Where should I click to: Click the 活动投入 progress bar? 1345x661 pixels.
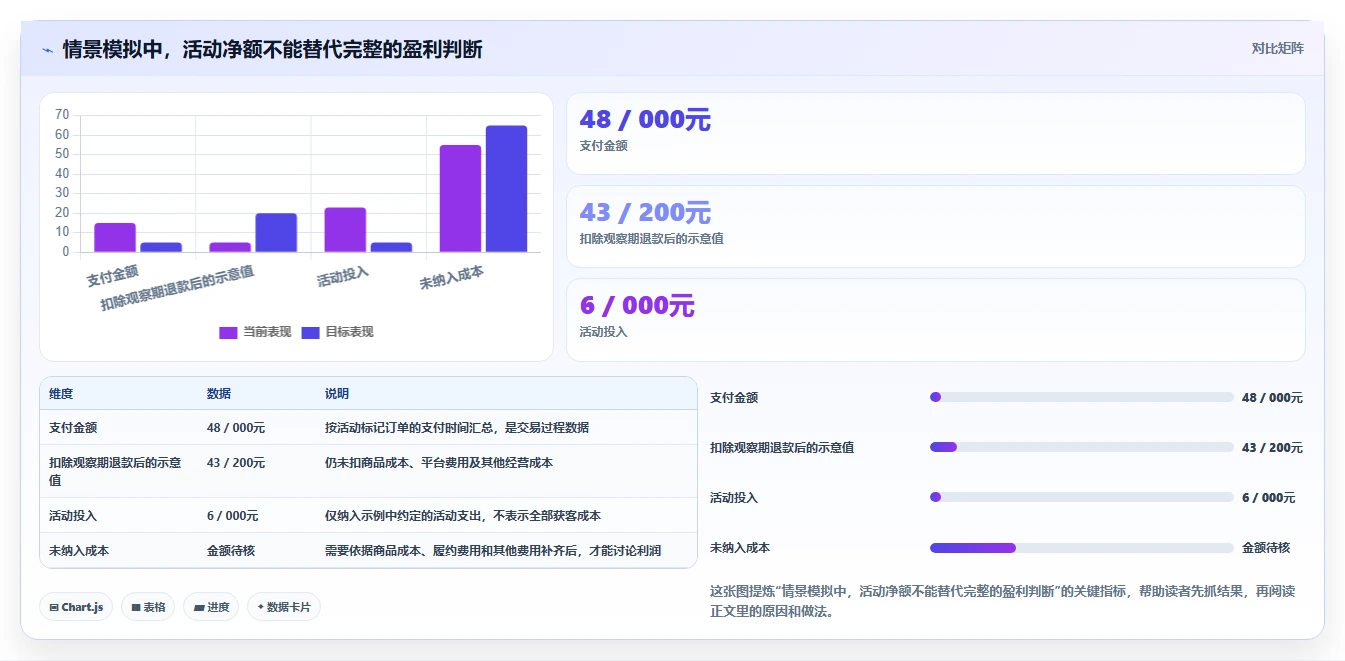click(1081, 497)
